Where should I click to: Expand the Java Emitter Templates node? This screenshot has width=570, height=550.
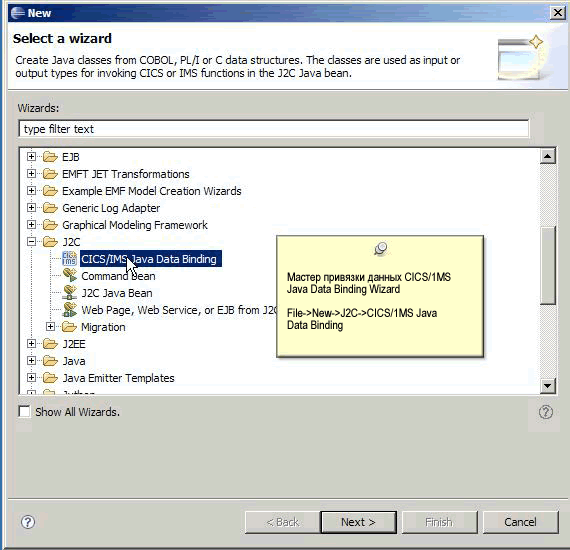tap(32, 378)
